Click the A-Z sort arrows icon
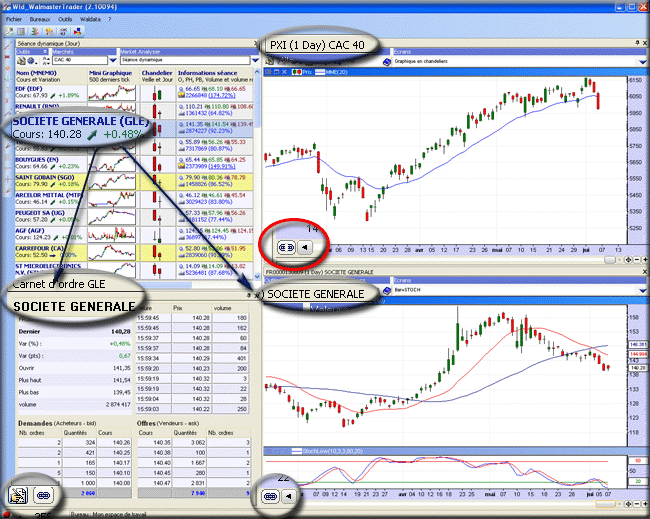This screenshot has width=650, height=519. point(46,61)
